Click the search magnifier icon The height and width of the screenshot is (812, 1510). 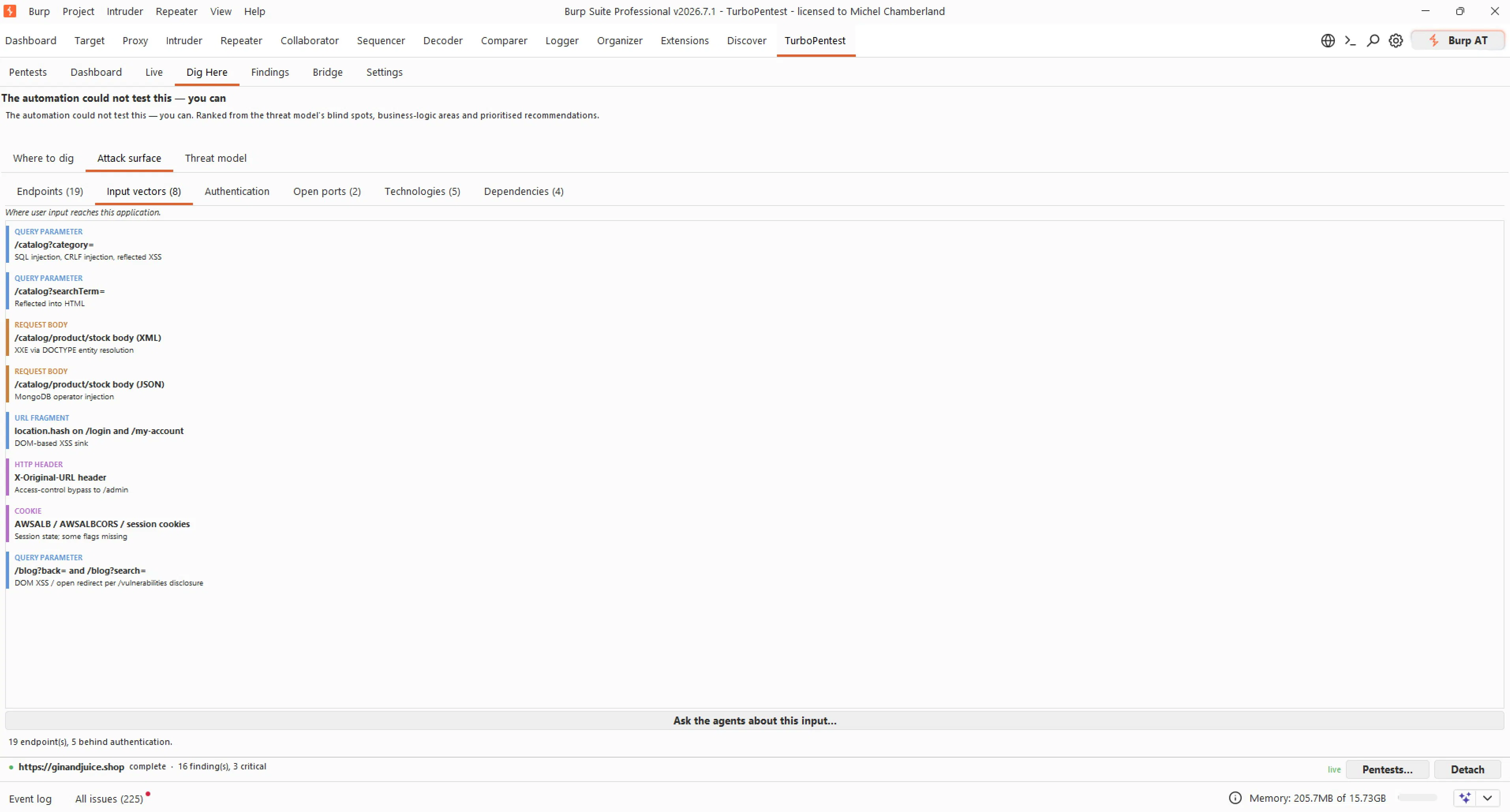[1373, 41]
